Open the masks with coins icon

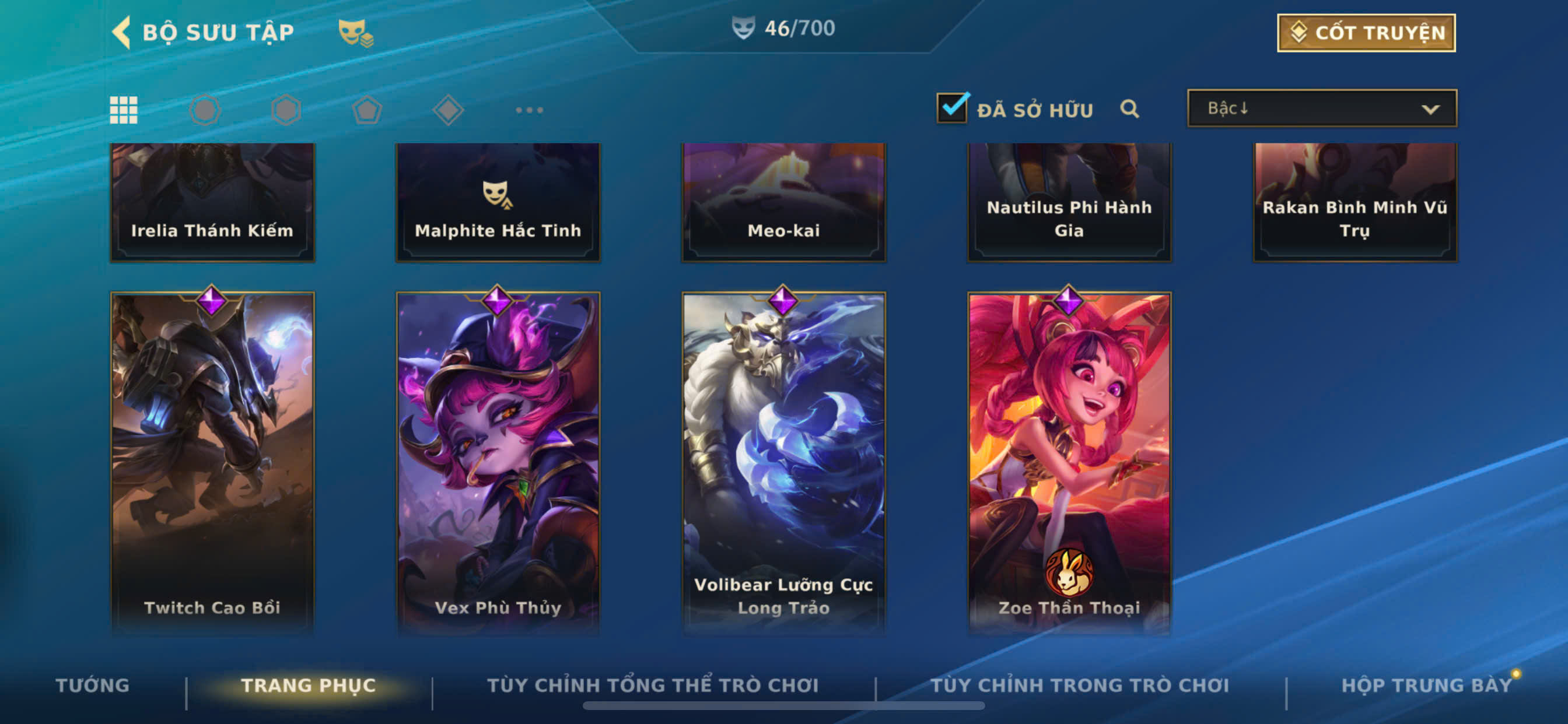tap(355, 33)
